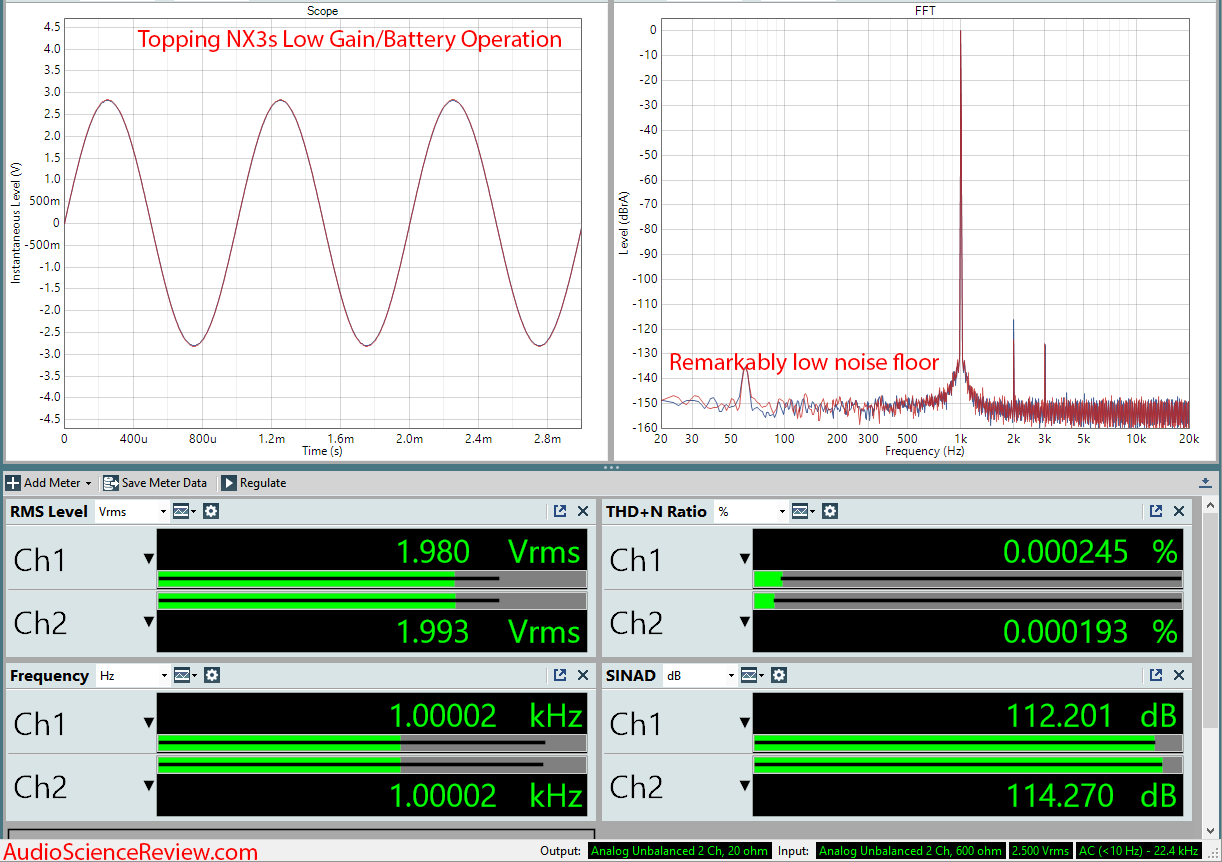Image resolution: width=1222 pixels, height=862 pixels.
Task: Expand Ch2 options in THD+N Ratio meter
Action: 745,622
